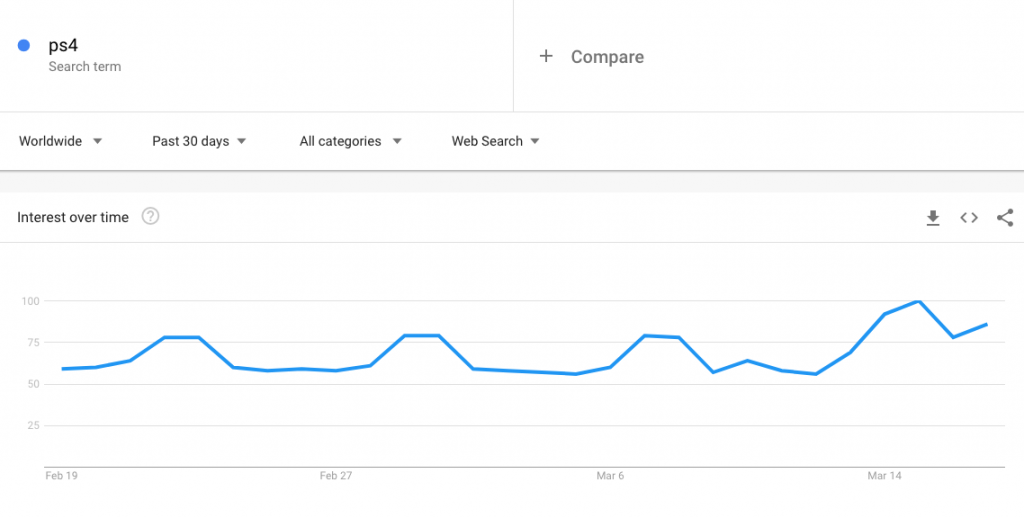
Task: Click the Feb 27 date axis label
Action: [336, 476]
